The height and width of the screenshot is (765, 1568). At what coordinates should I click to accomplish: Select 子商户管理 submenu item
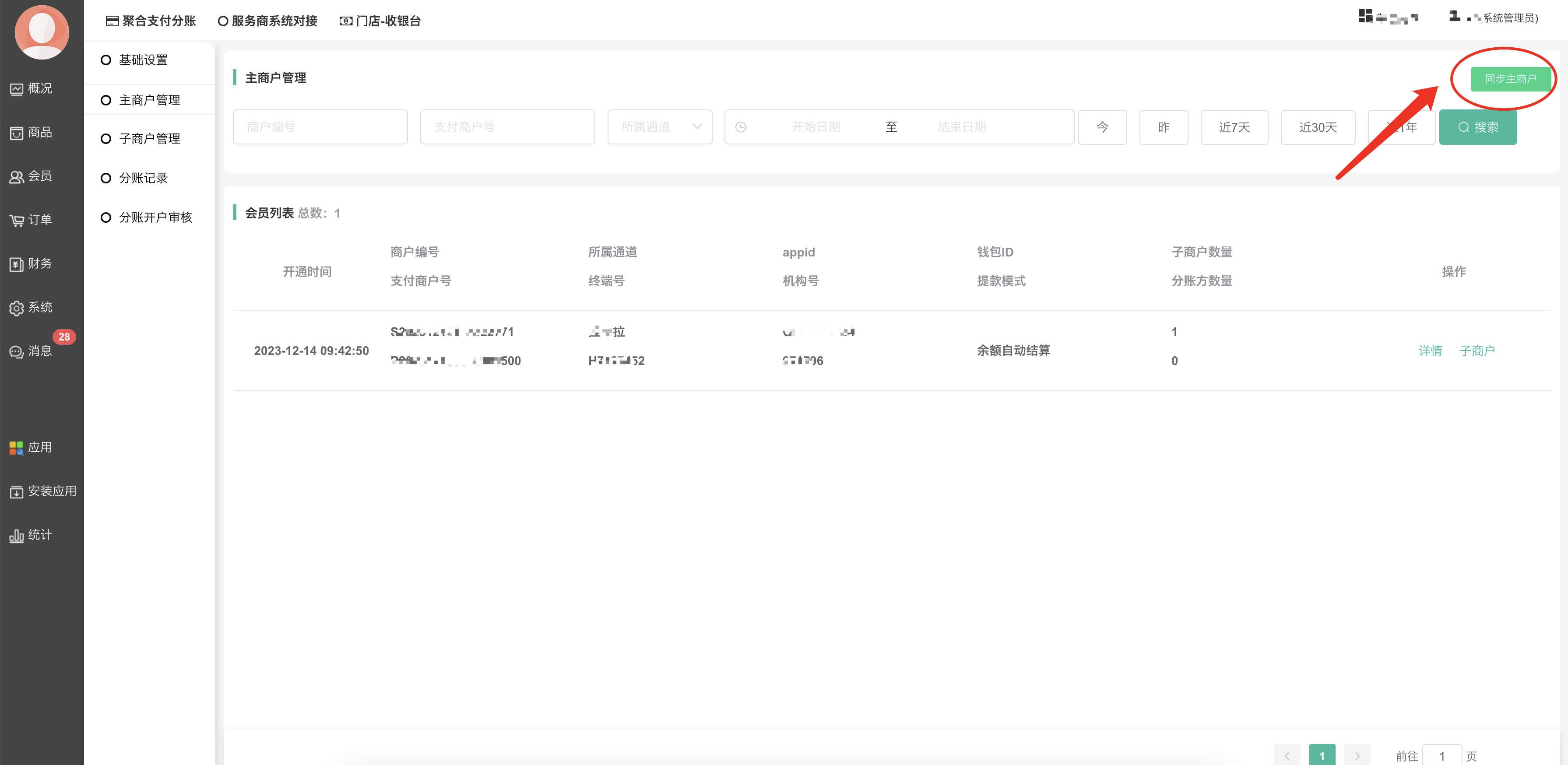coord(149,139)
